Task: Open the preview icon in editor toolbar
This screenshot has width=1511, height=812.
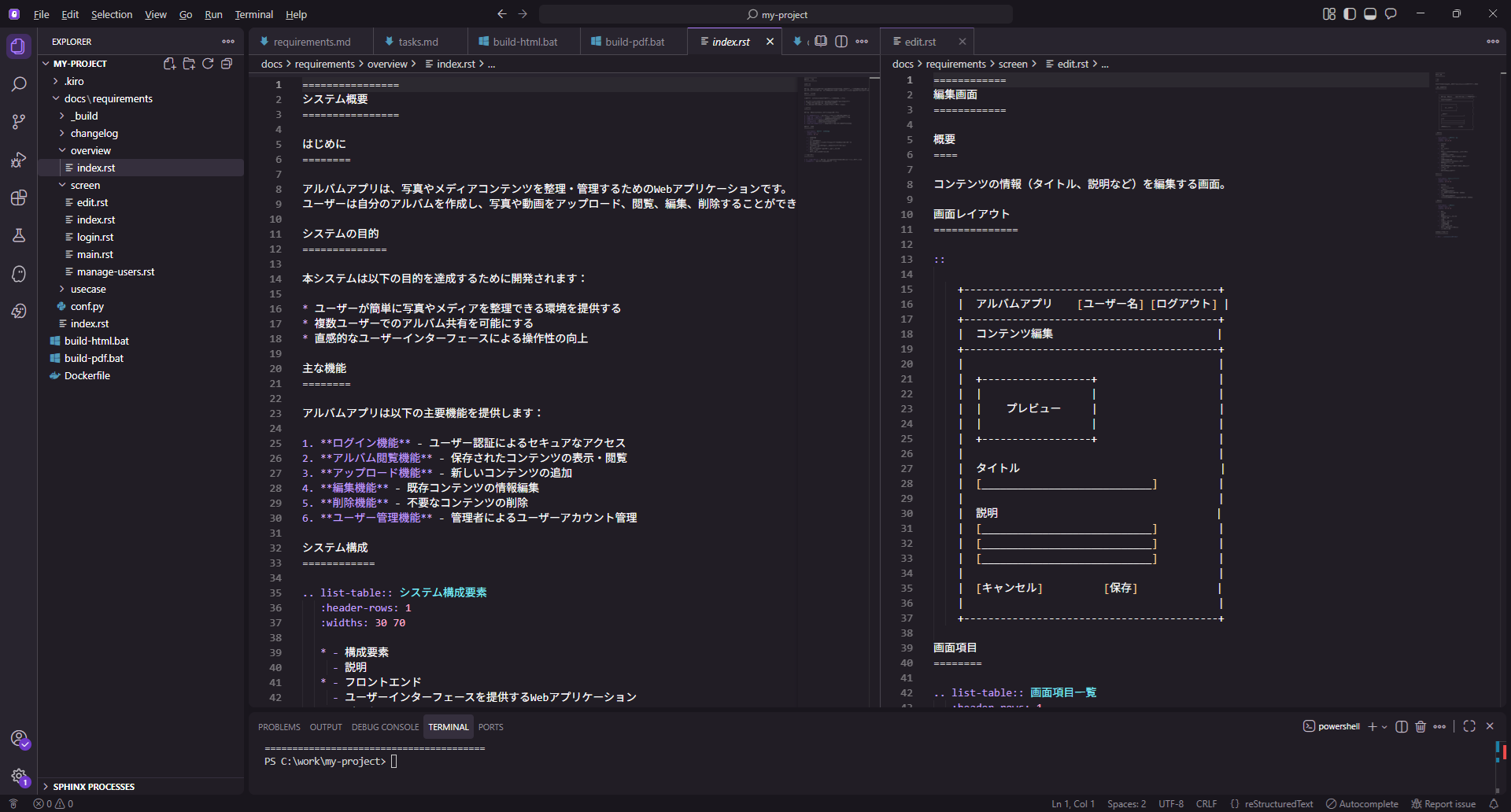Action: tap(821, 42)
